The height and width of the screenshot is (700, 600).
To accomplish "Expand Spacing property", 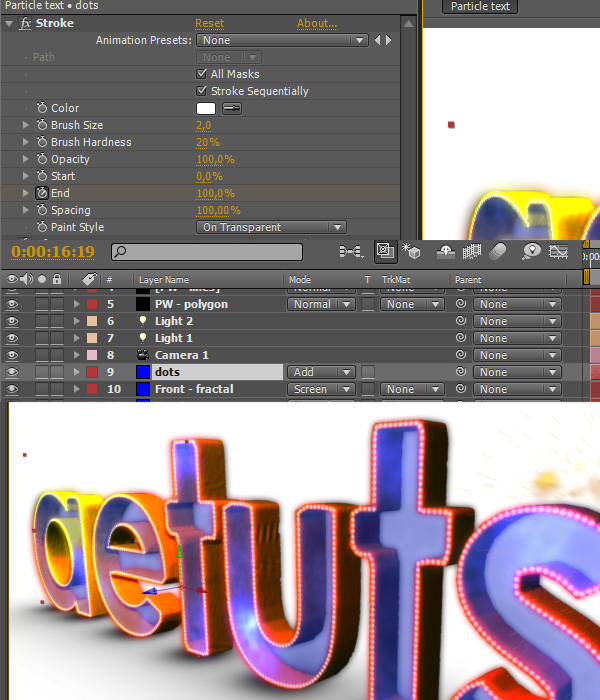I will pos(26,210).
